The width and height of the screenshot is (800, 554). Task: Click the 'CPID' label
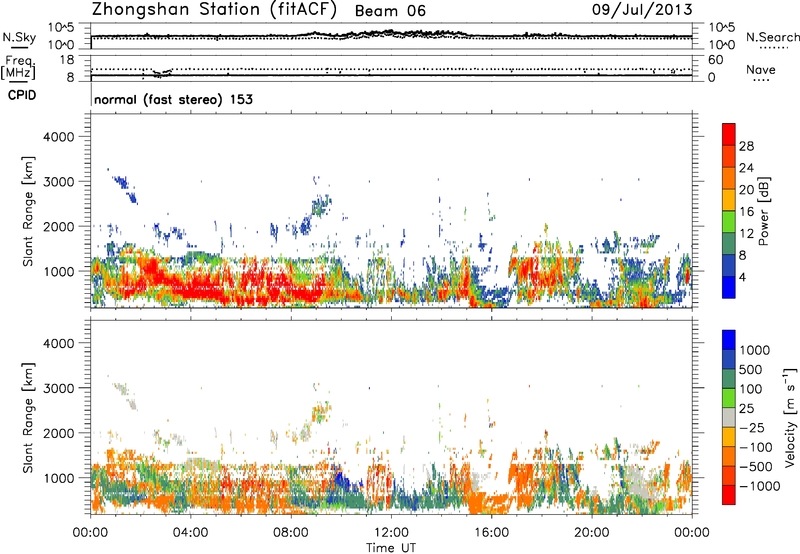coord(22,95)
